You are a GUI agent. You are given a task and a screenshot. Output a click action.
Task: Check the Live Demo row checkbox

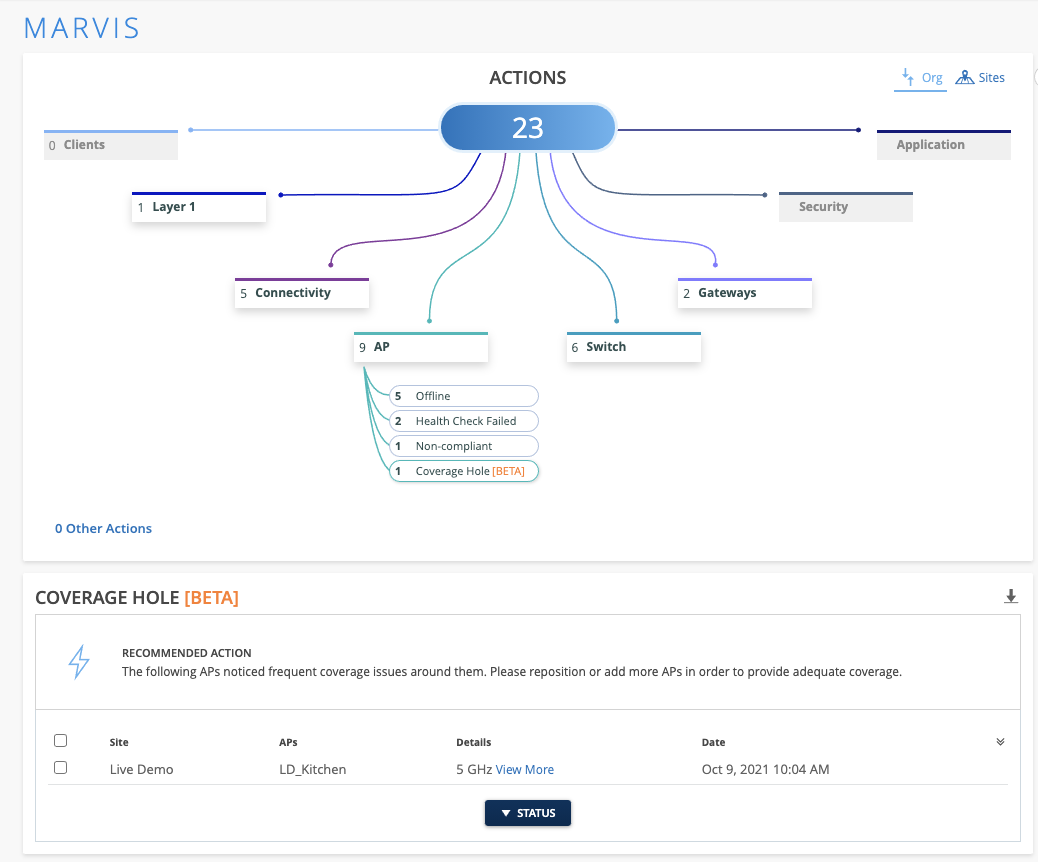(x=61, y=768)
